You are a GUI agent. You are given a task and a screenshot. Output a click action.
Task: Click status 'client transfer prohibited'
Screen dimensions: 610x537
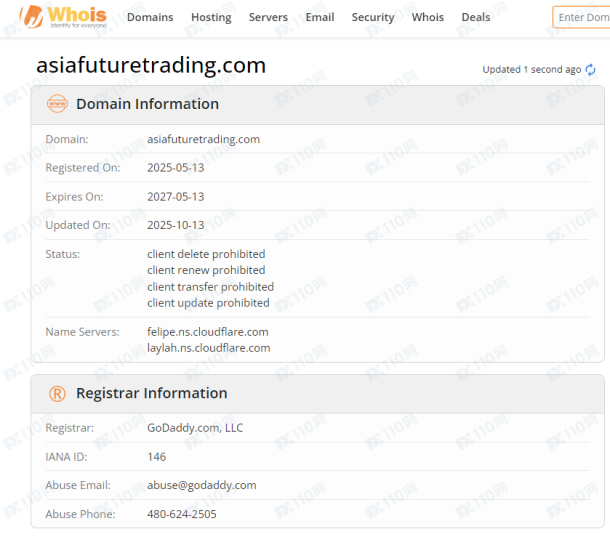[x=210, y=287]
